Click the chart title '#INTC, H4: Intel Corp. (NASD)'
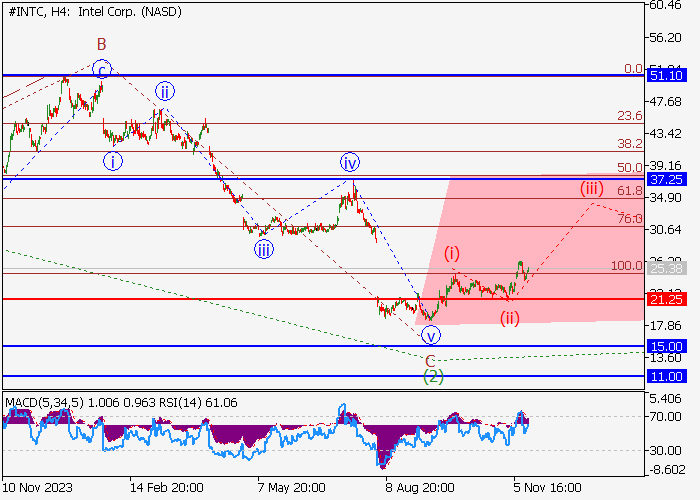700x500 pixels. (x=95, y=12)
